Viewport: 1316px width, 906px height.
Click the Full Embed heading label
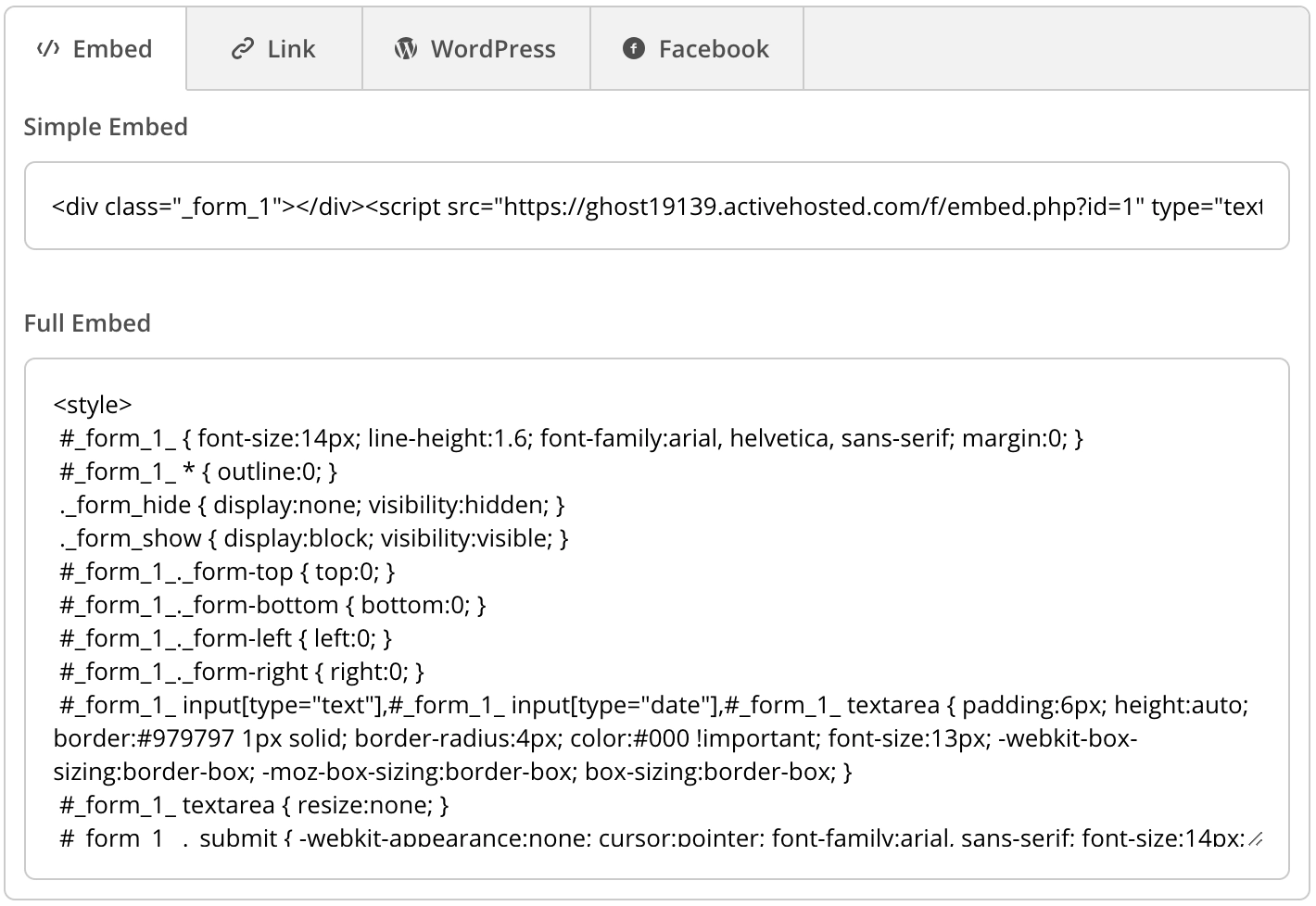(x=87, y=323)
